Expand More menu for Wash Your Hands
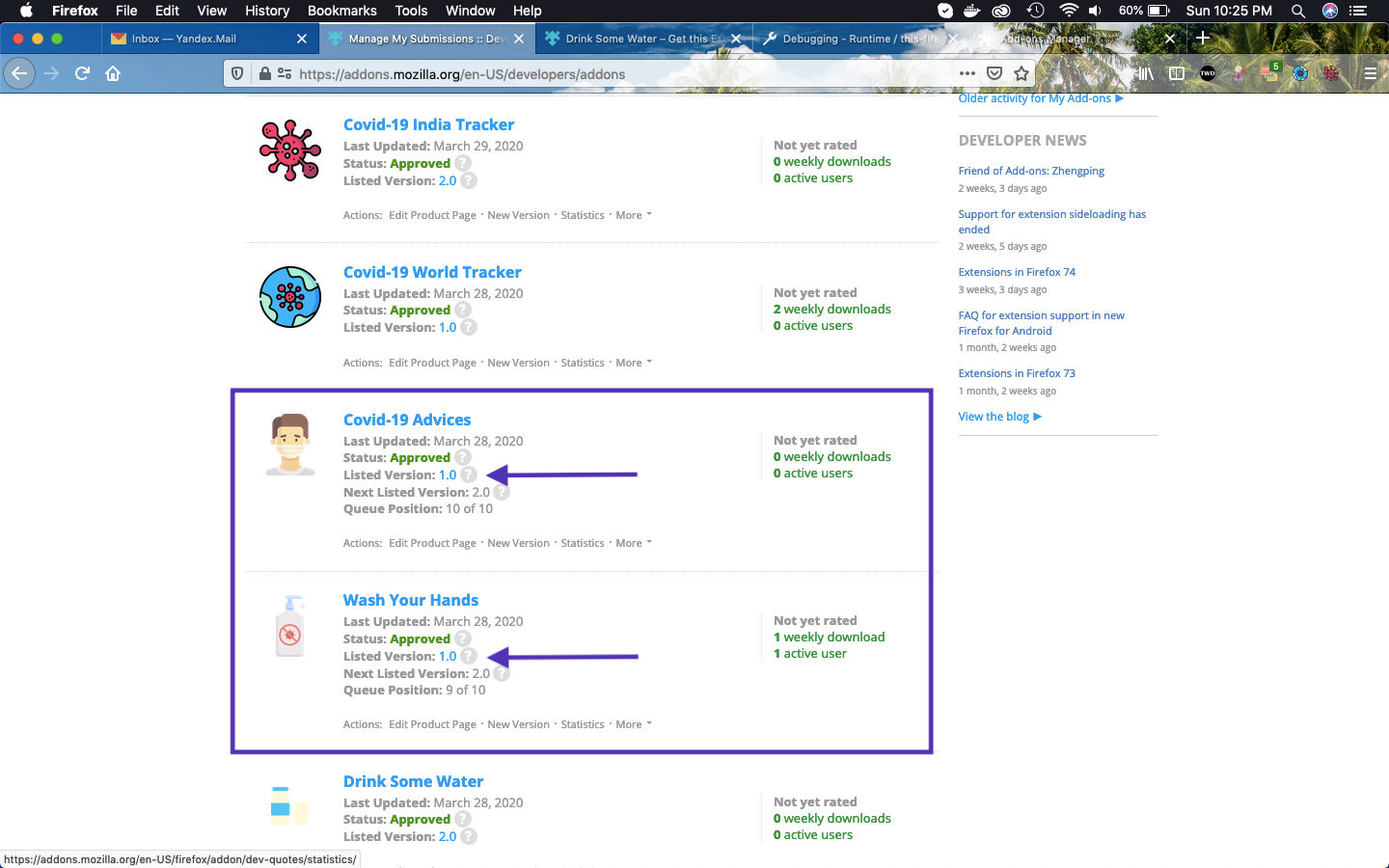The height and width of the screenshot is (868, 1389). click(634, 724)
